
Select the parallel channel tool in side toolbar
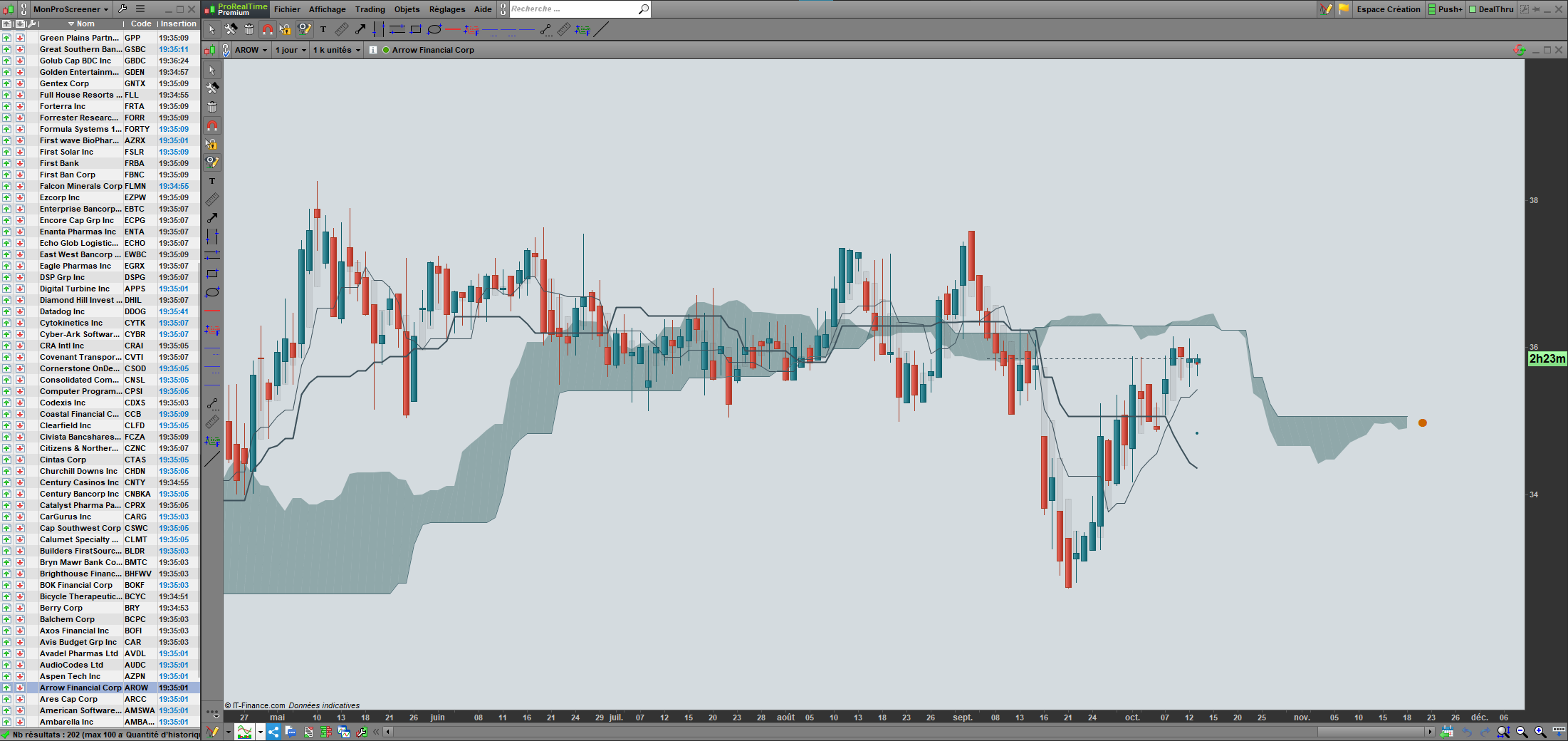coord(212,255)
